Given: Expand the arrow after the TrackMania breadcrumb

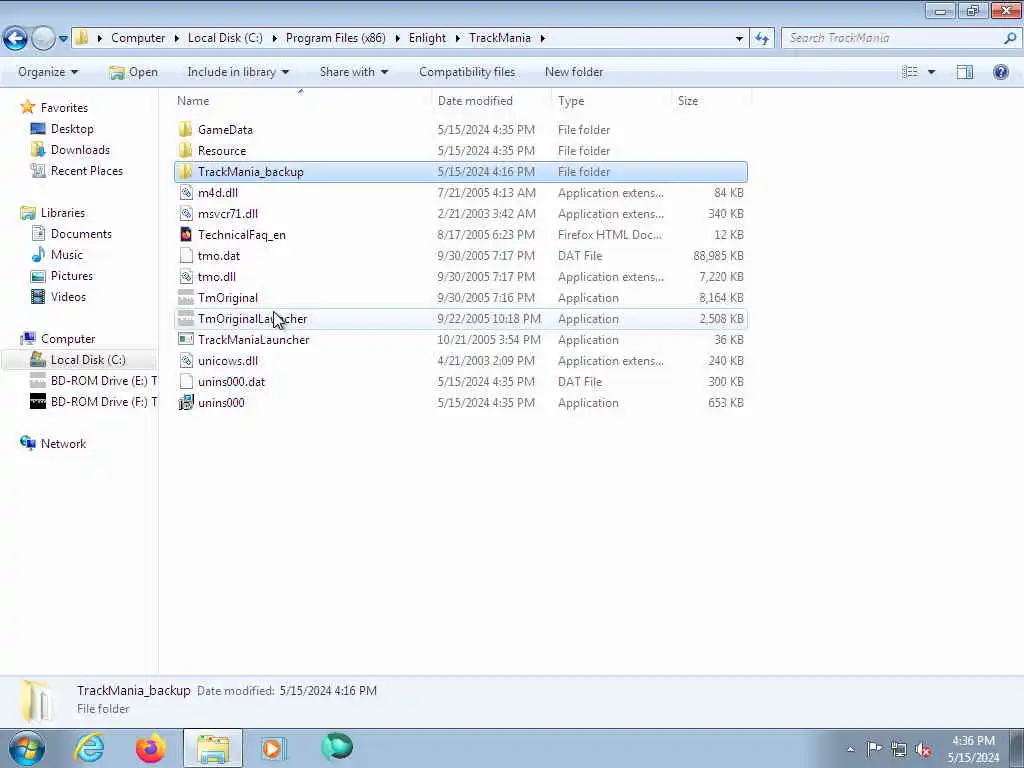Looking at the screenshot, I should (x=543, y=39).
